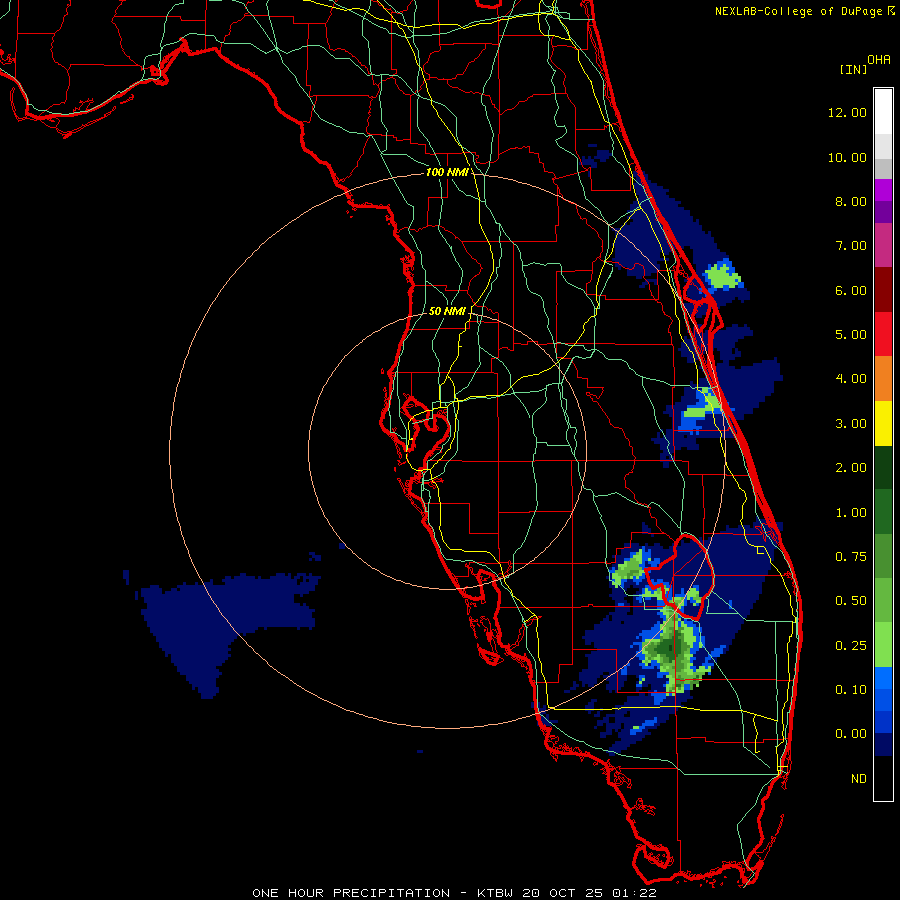The image size is (900, 900).
Task: Pick the white swatch in the color scale
Action: (x=883, y=112)
